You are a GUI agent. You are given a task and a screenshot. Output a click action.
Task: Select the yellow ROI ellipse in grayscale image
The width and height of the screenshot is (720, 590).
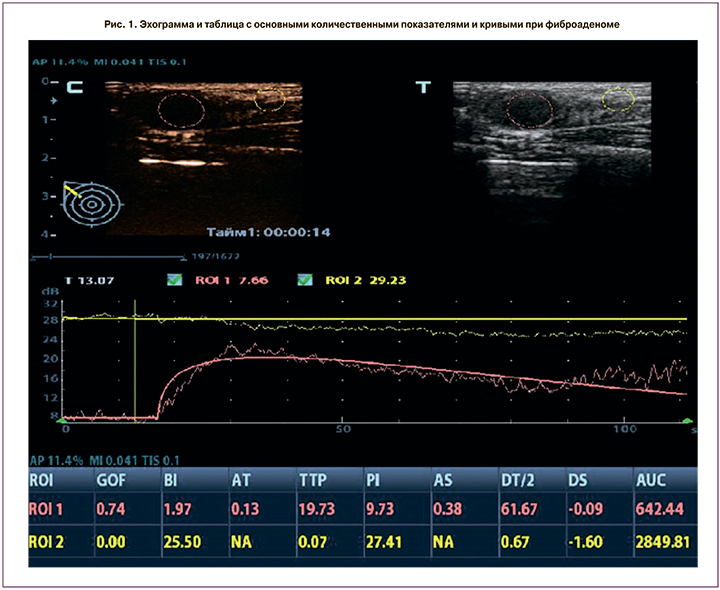[x=619, y=99]
